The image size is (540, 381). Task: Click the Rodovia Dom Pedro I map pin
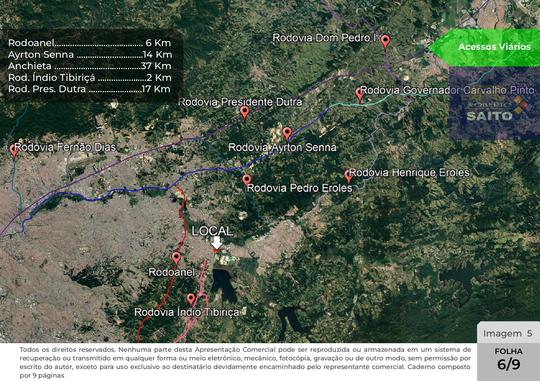[385, 41]
